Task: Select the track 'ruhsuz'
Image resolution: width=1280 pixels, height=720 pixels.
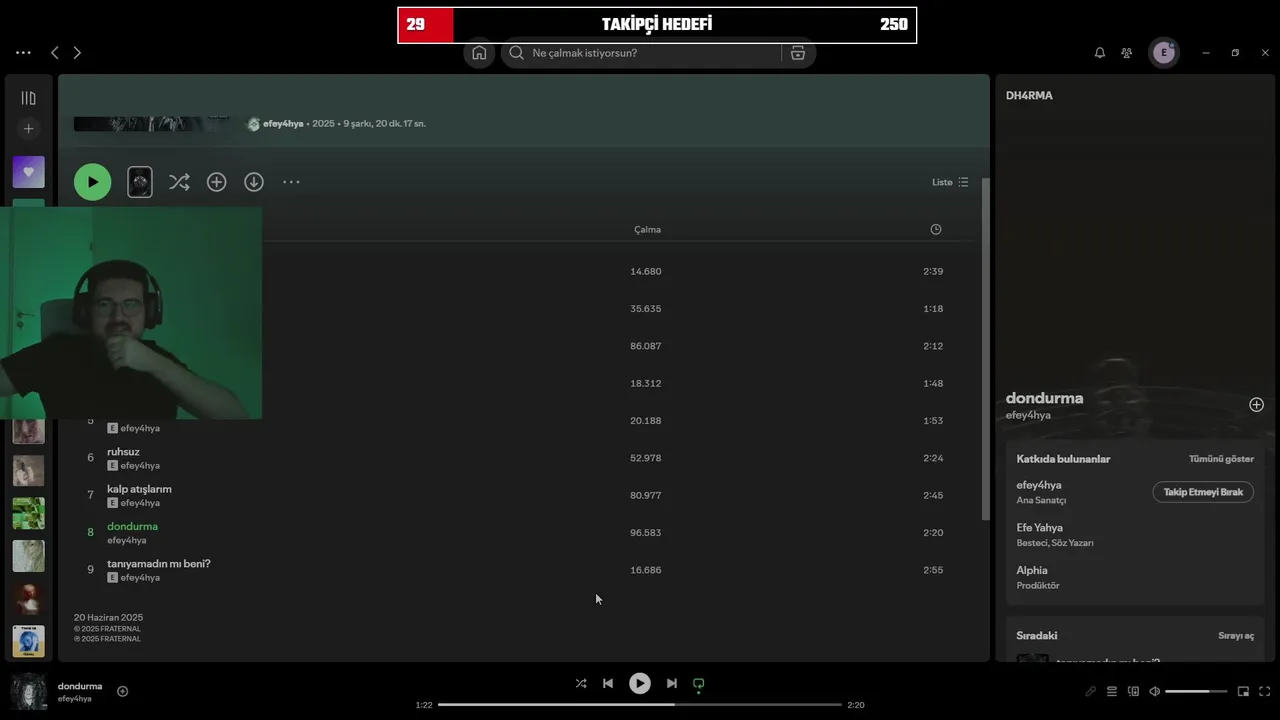Action: (x=124, y=452)
